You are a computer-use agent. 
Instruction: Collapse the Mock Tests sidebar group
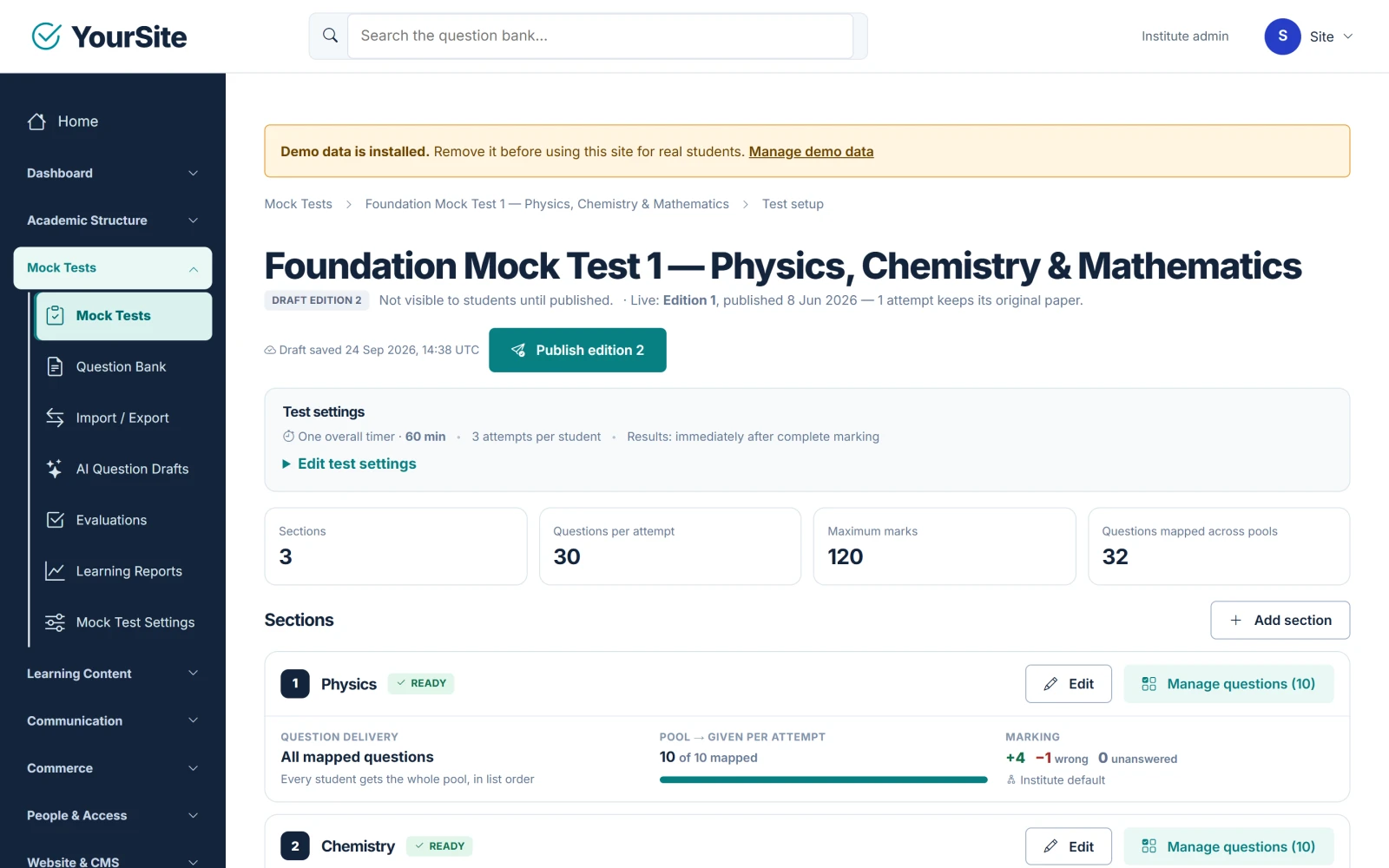[113, 268]
